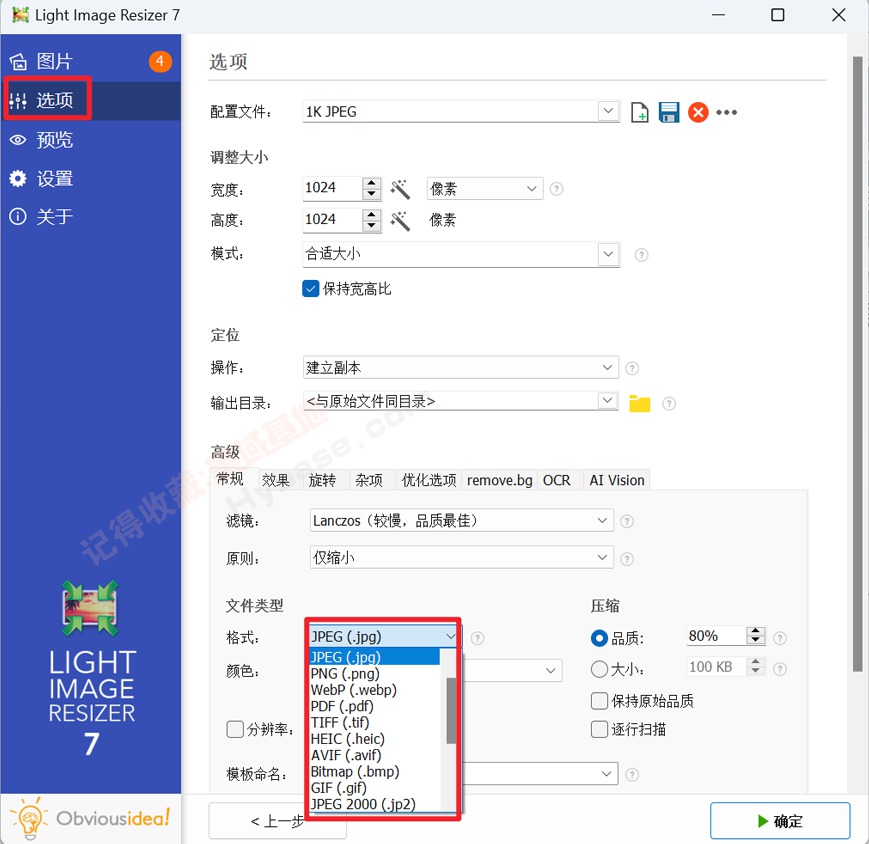Save the current profile using the diskette icon

668,112
